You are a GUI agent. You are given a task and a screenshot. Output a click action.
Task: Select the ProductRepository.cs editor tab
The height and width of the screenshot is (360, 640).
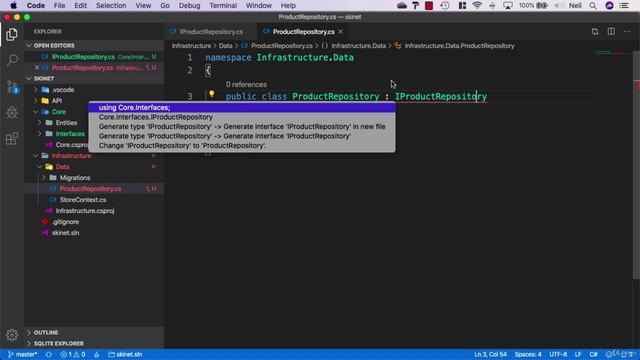303,31
